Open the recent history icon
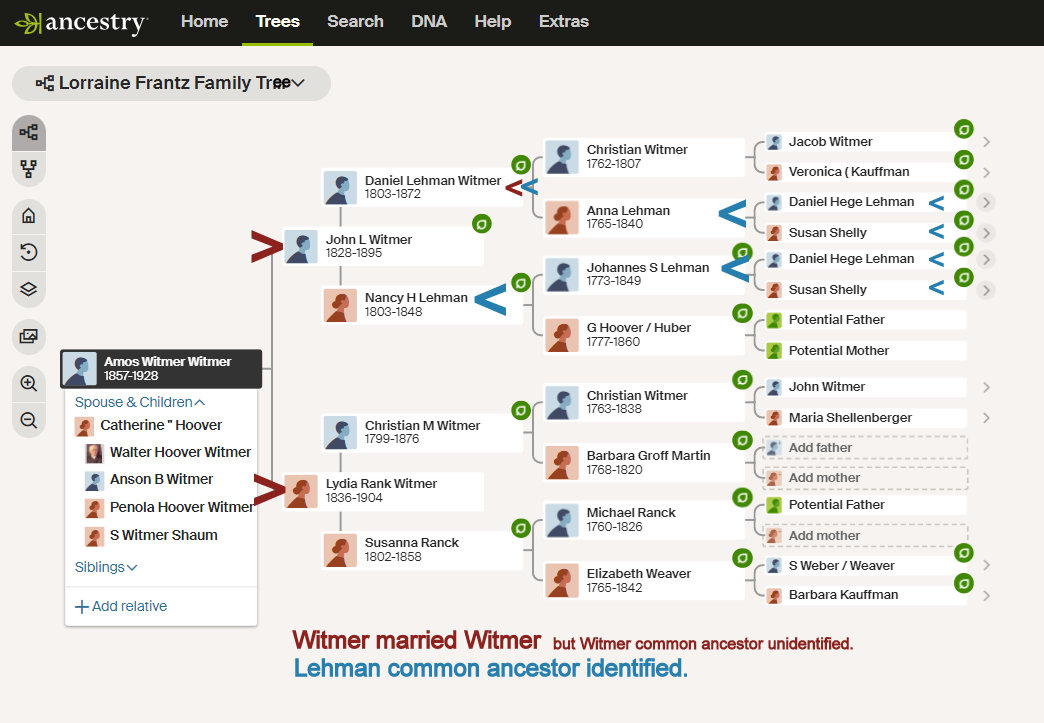1044x723 pixels. pos(29,252)
